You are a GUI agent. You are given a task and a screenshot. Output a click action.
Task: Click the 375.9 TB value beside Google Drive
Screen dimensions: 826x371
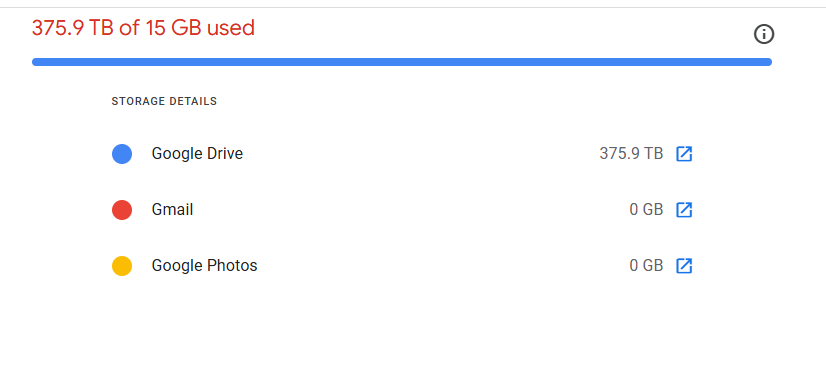pyautogui.click(x=631, y=154)
